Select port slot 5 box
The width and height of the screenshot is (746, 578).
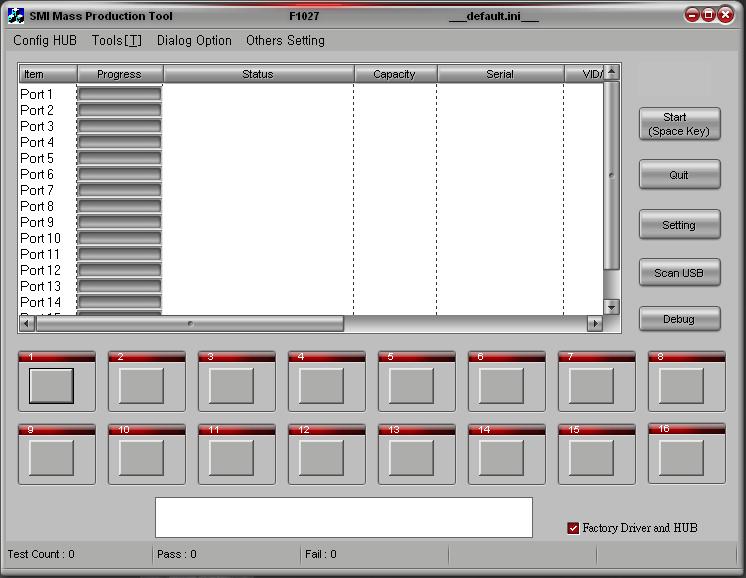pyautogui.click(x=411, y=386)
